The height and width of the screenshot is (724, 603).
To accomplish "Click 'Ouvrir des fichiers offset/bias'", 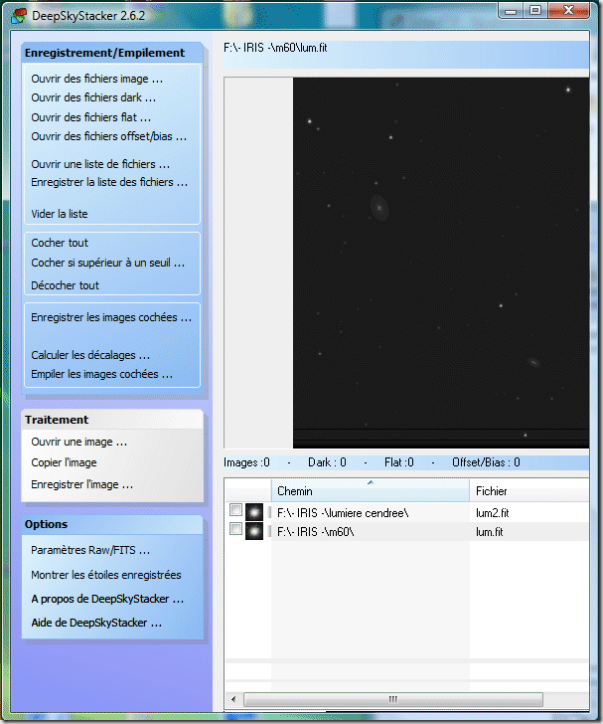I will tap(109, 136).
